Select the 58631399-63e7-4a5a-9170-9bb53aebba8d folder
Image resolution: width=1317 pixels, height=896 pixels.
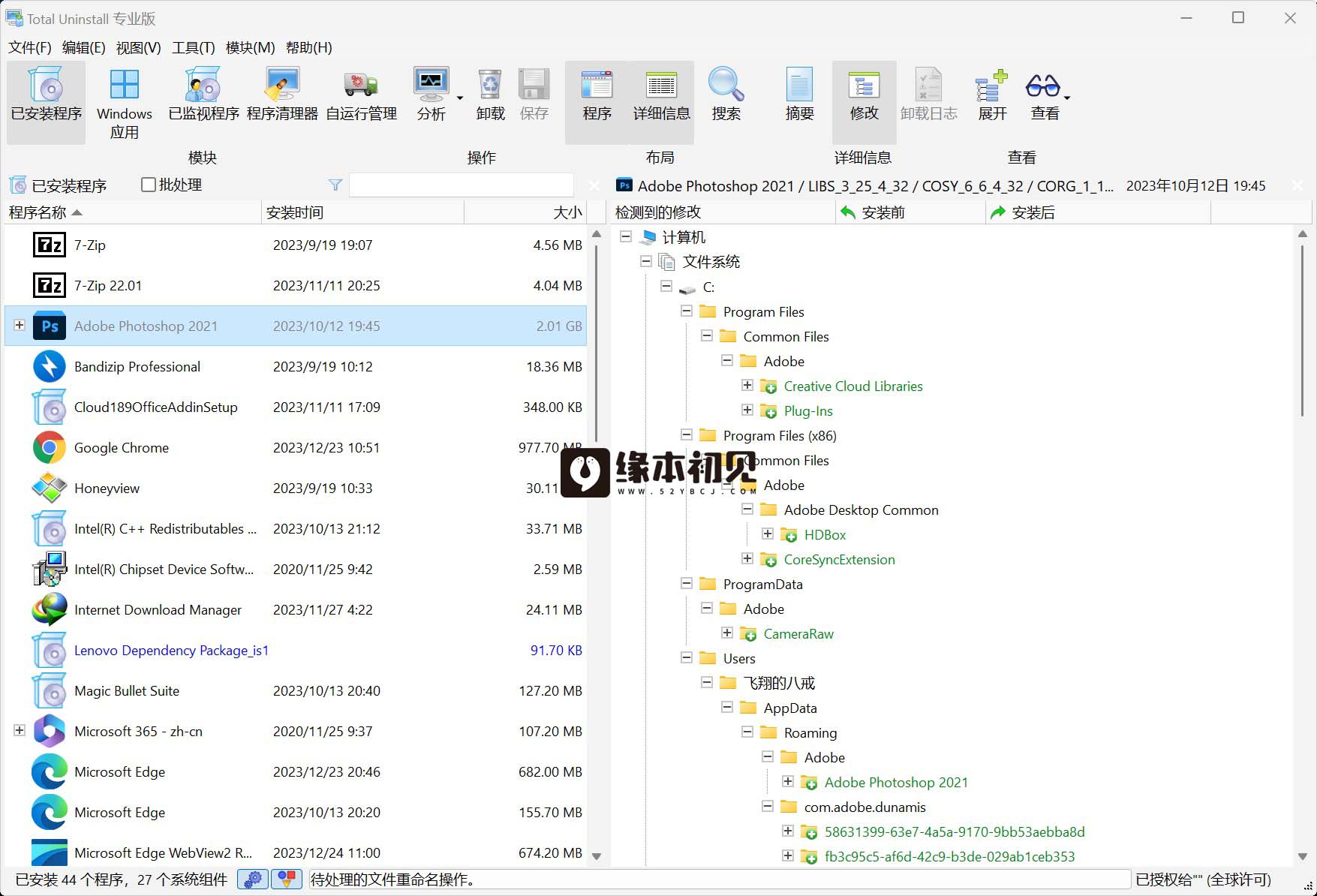pyautogui.click(x=955, y=831)
